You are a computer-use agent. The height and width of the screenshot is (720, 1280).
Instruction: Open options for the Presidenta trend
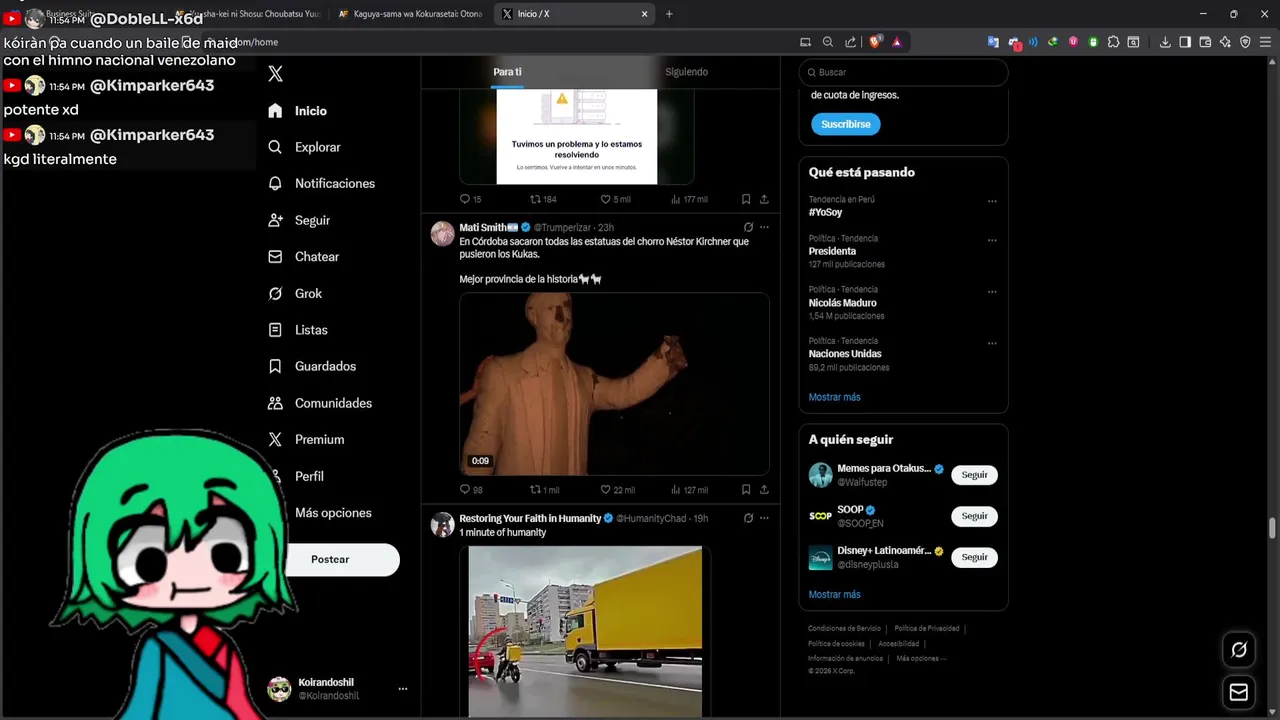[992, 240]
